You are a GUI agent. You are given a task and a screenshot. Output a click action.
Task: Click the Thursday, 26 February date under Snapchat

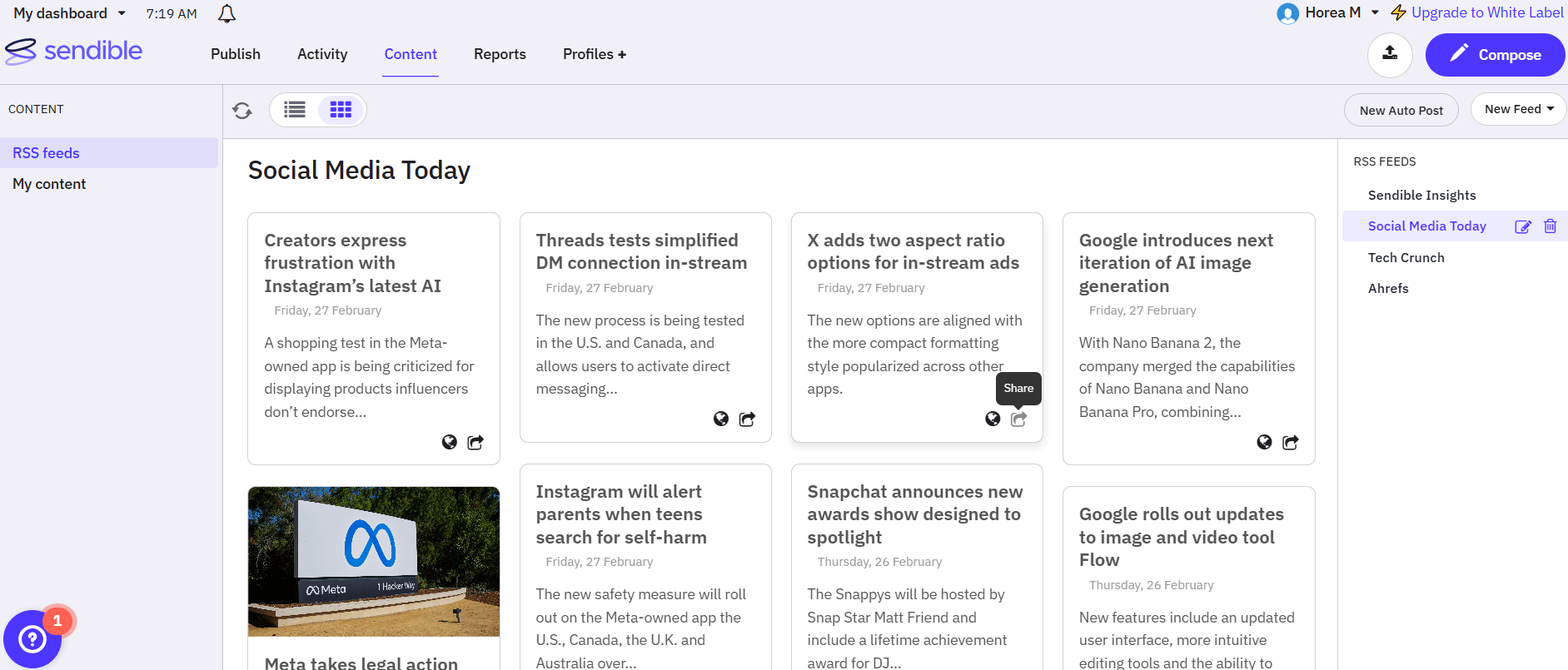[879, 562]
